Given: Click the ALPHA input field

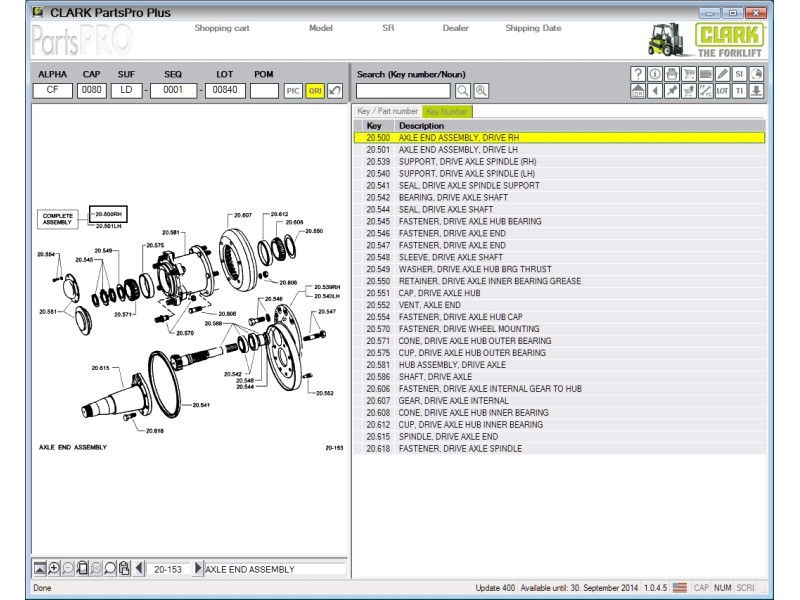Looking at the screenshot, I should tap(53, 90).
